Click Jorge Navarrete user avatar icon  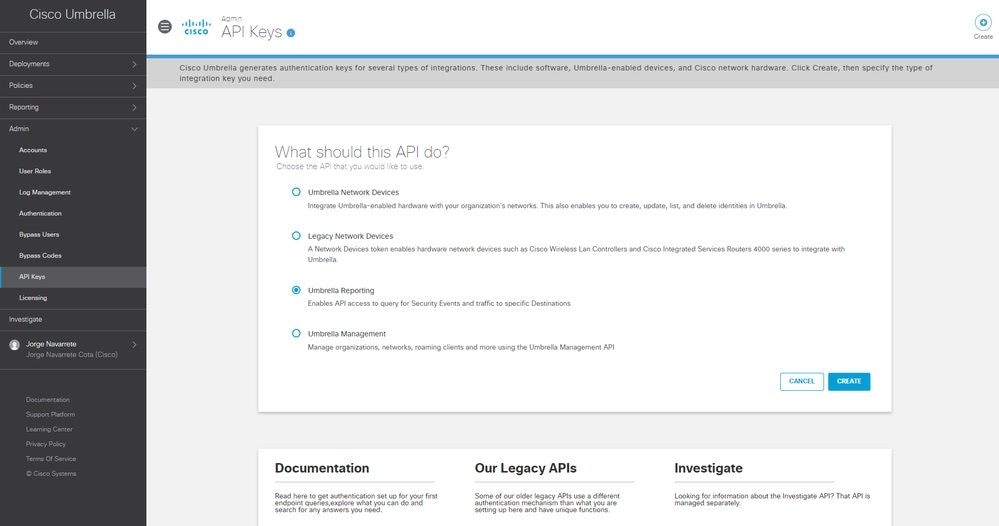(15, 345)
